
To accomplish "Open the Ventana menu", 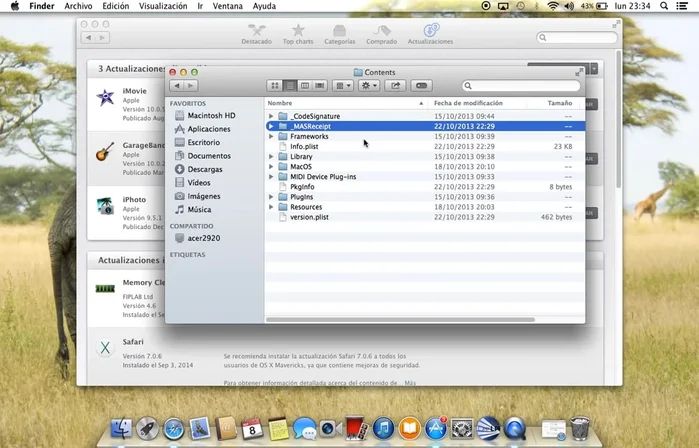I will [227, 6].
